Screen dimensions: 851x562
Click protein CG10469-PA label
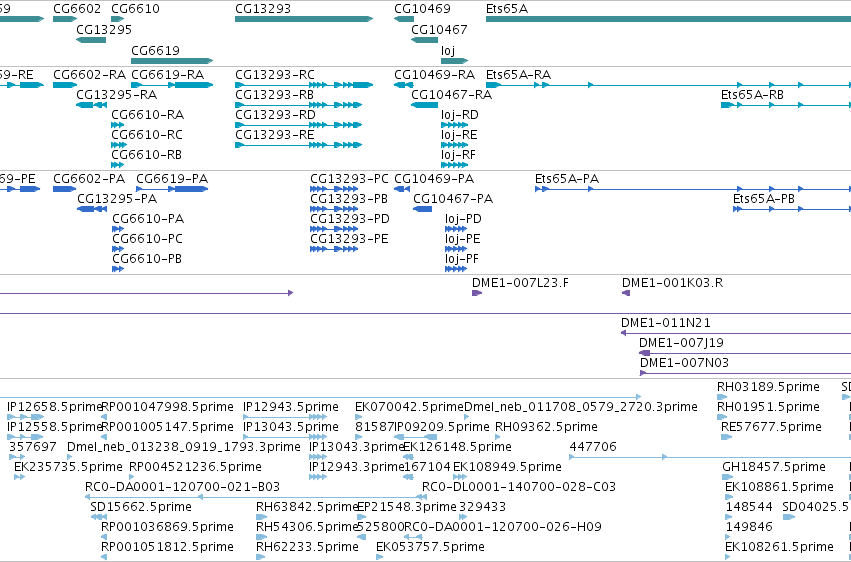coord(434,178)
